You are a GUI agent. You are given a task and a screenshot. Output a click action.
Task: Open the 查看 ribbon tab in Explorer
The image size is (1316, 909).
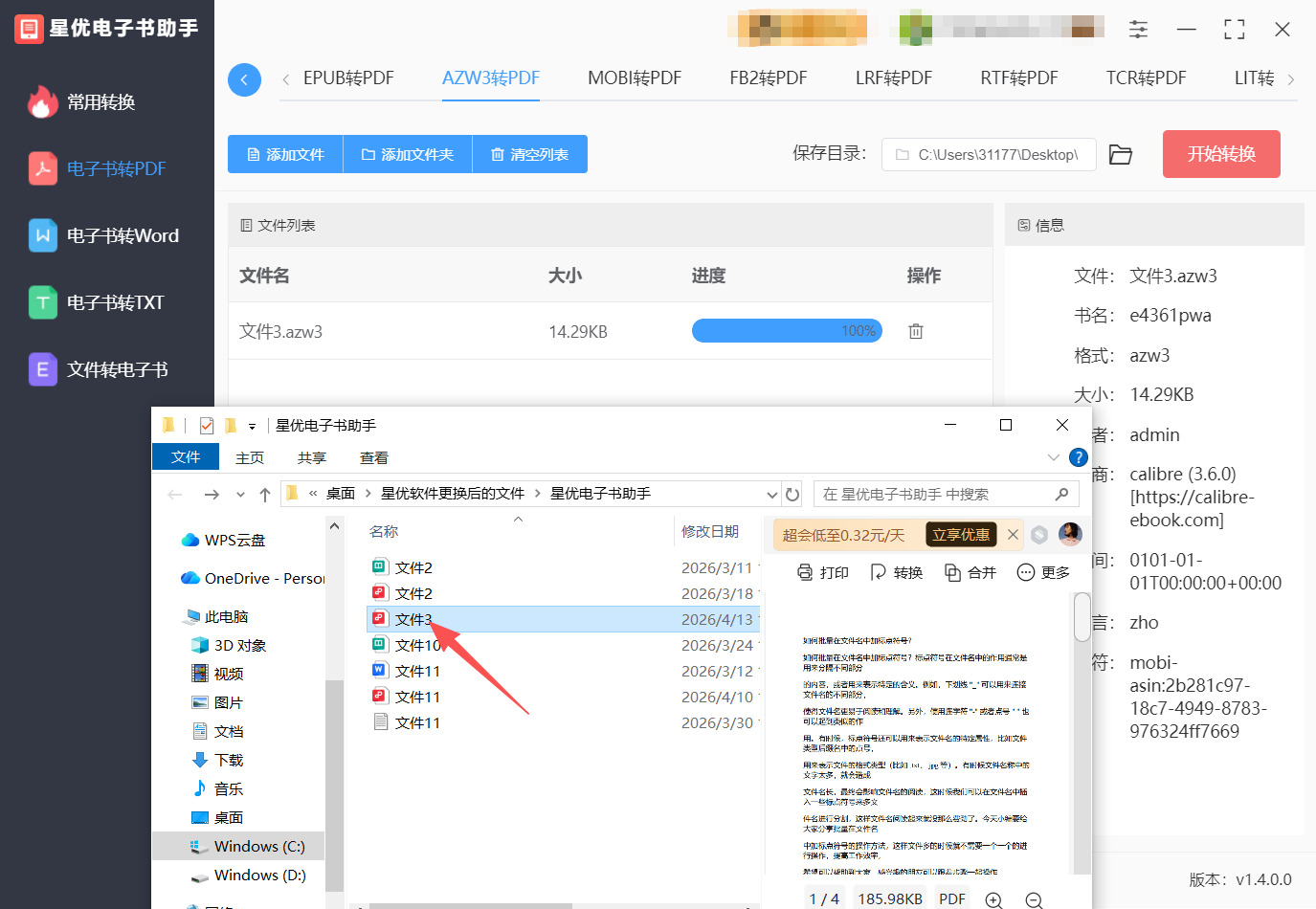(374, 457)
